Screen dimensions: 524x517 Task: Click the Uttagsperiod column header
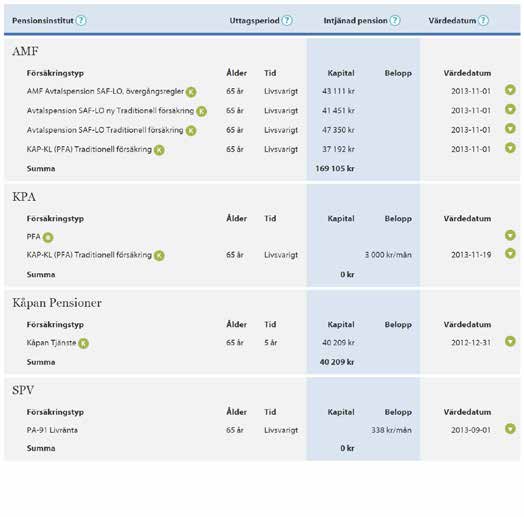click(254, 20)
